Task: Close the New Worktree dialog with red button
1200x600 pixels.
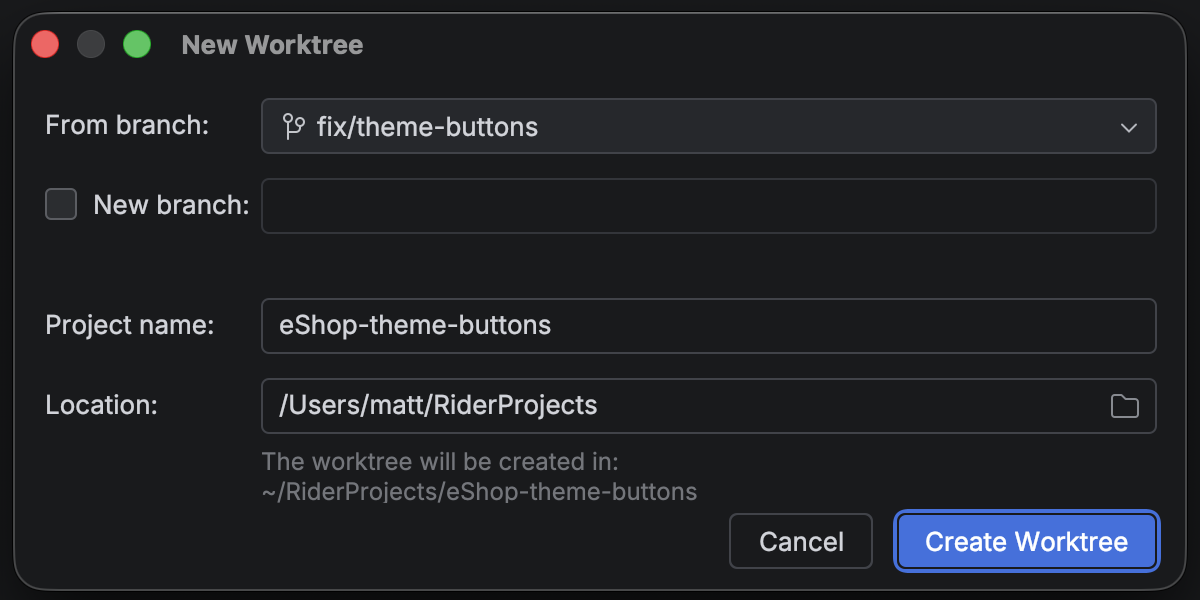Action: tap(45, 45)
